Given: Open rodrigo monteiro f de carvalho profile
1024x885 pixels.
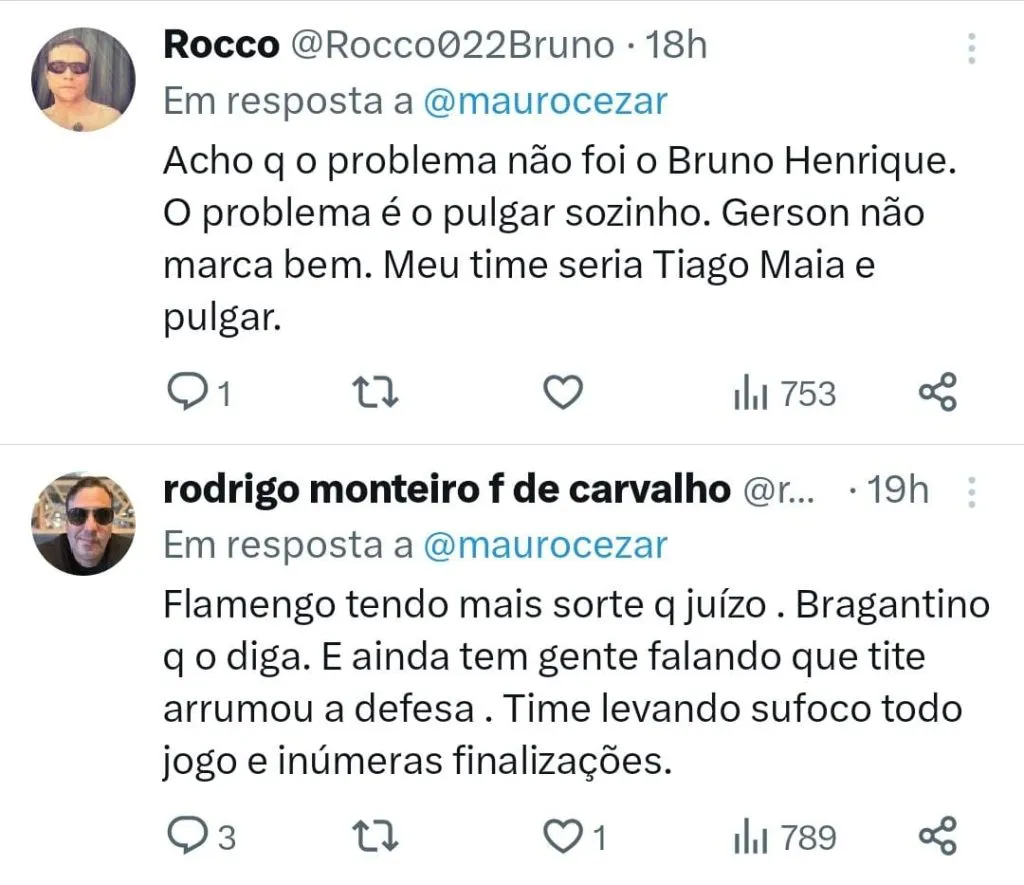Looking at the screenshot, I should point(445,490).
